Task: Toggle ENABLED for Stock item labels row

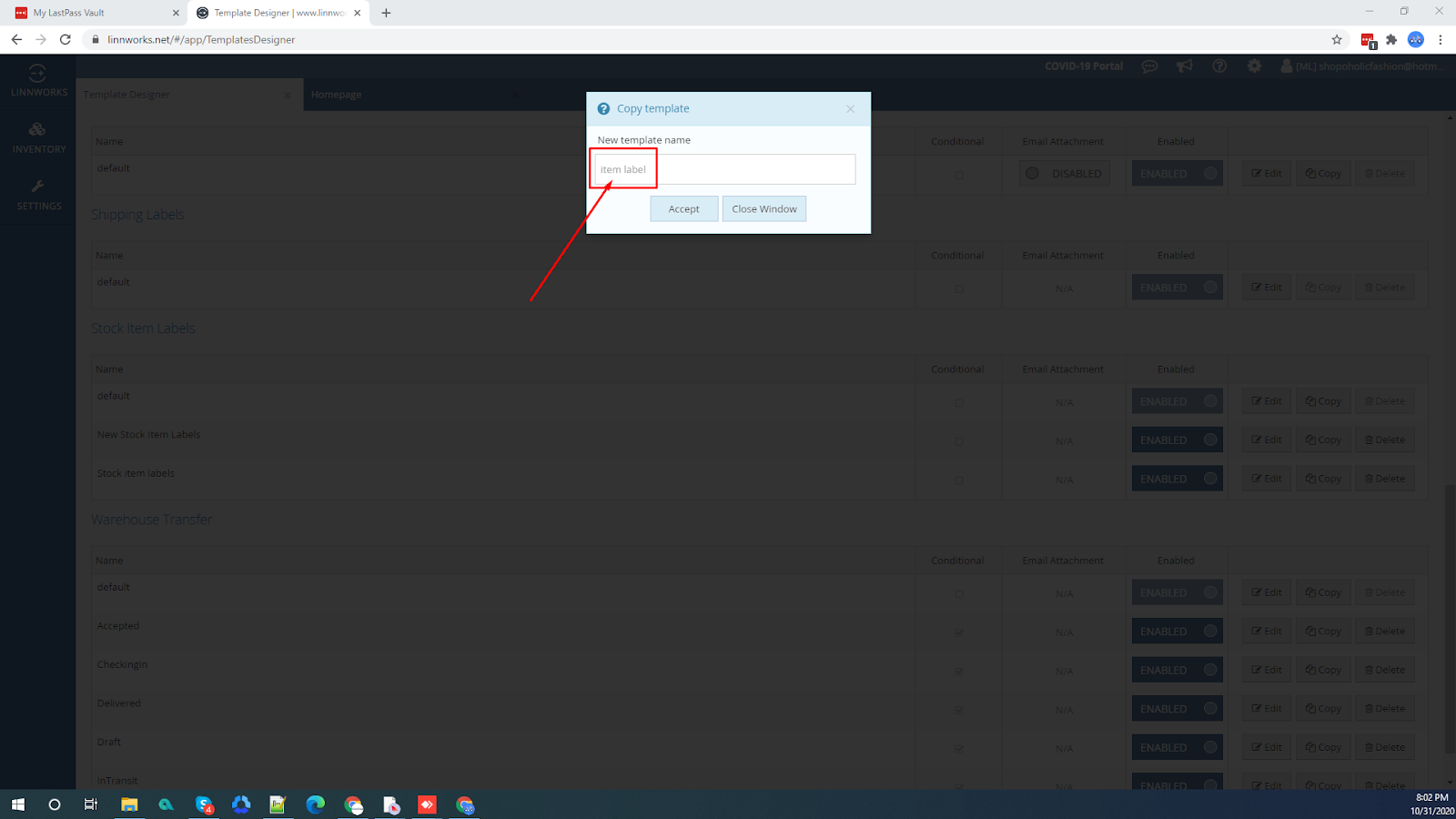Action: [1178, 479]
